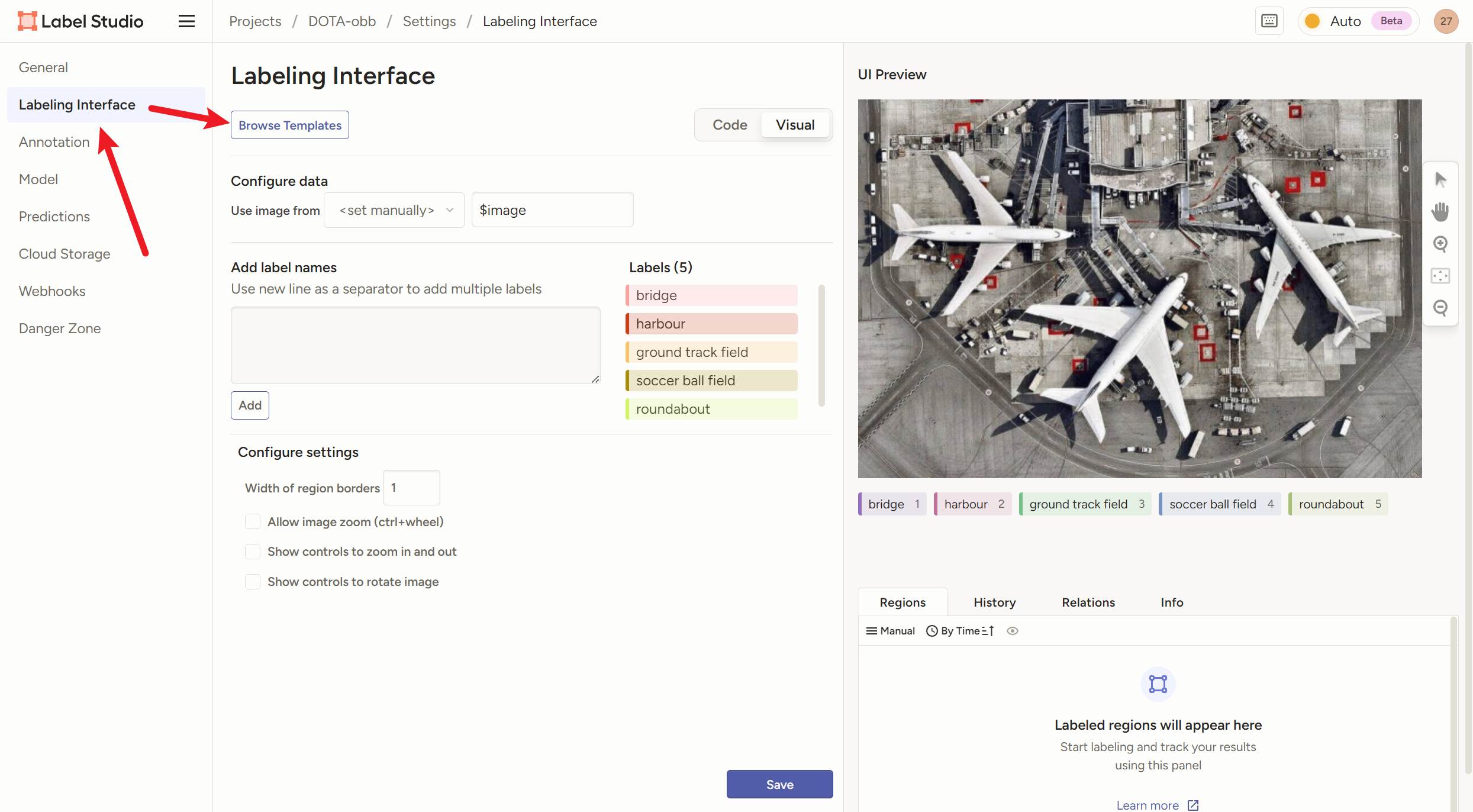Open the History tab

point(994,602)
